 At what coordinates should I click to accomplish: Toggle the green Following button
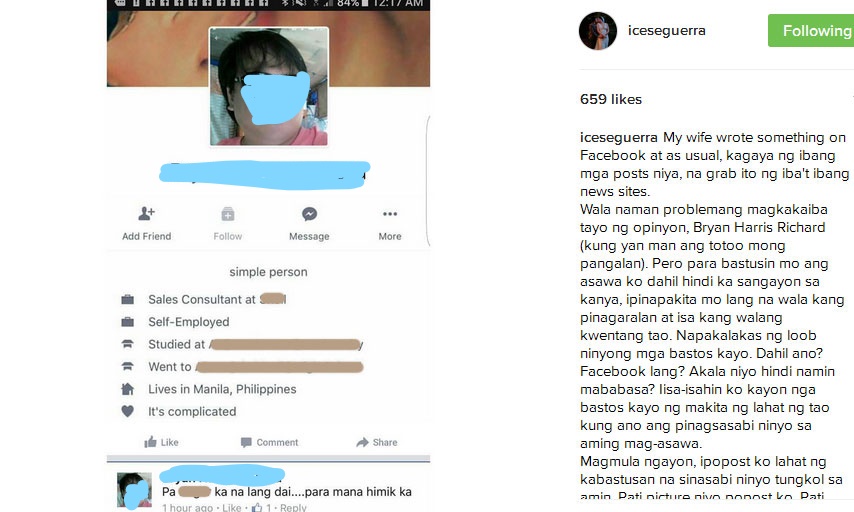pyautogui.click(x=811, y=31)
